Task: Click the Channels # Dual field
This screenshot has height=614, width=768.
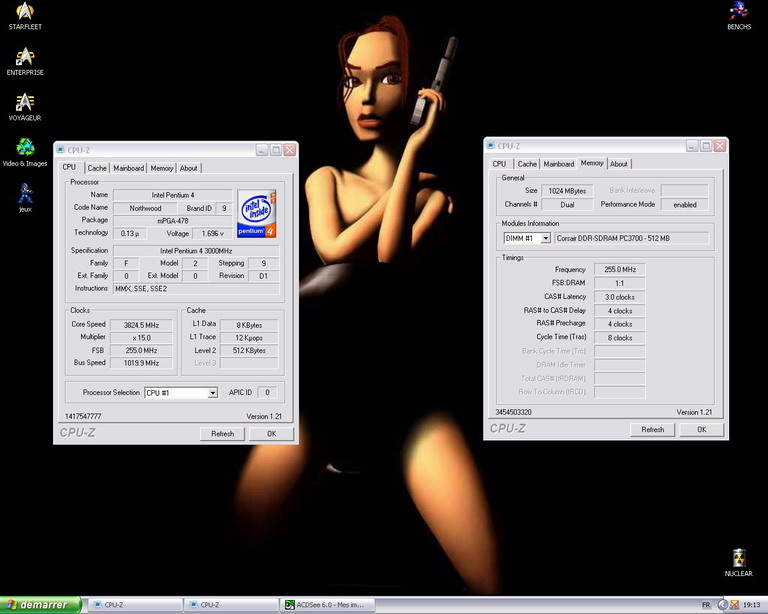Action: (567, 205)
